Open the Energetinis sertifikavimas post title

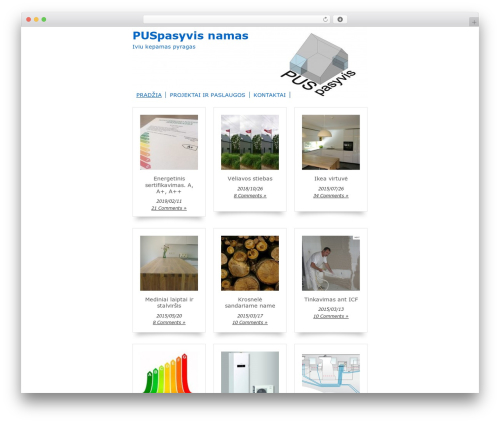point(169,185)
